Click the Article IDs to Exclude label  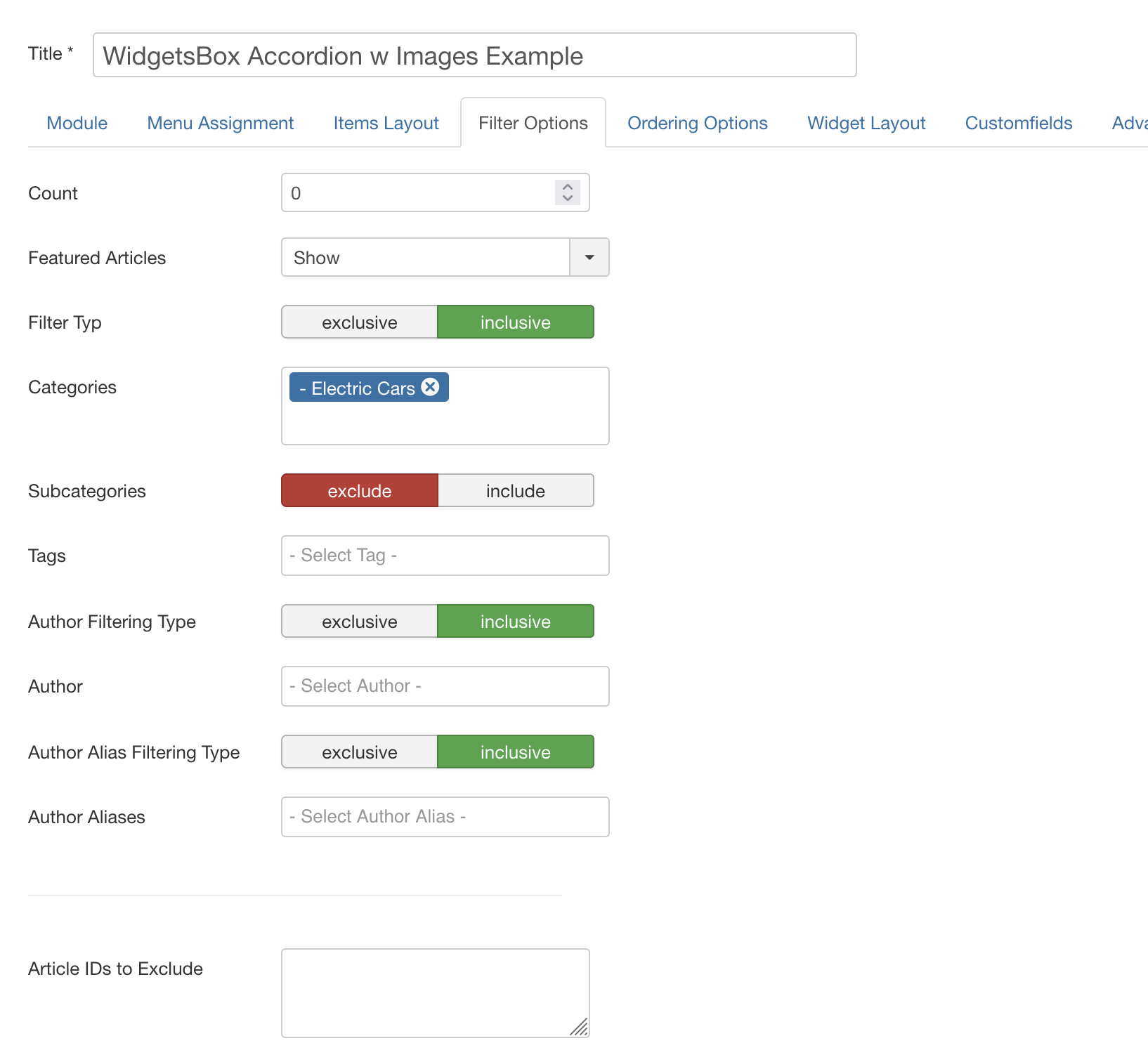coord(115,969)
